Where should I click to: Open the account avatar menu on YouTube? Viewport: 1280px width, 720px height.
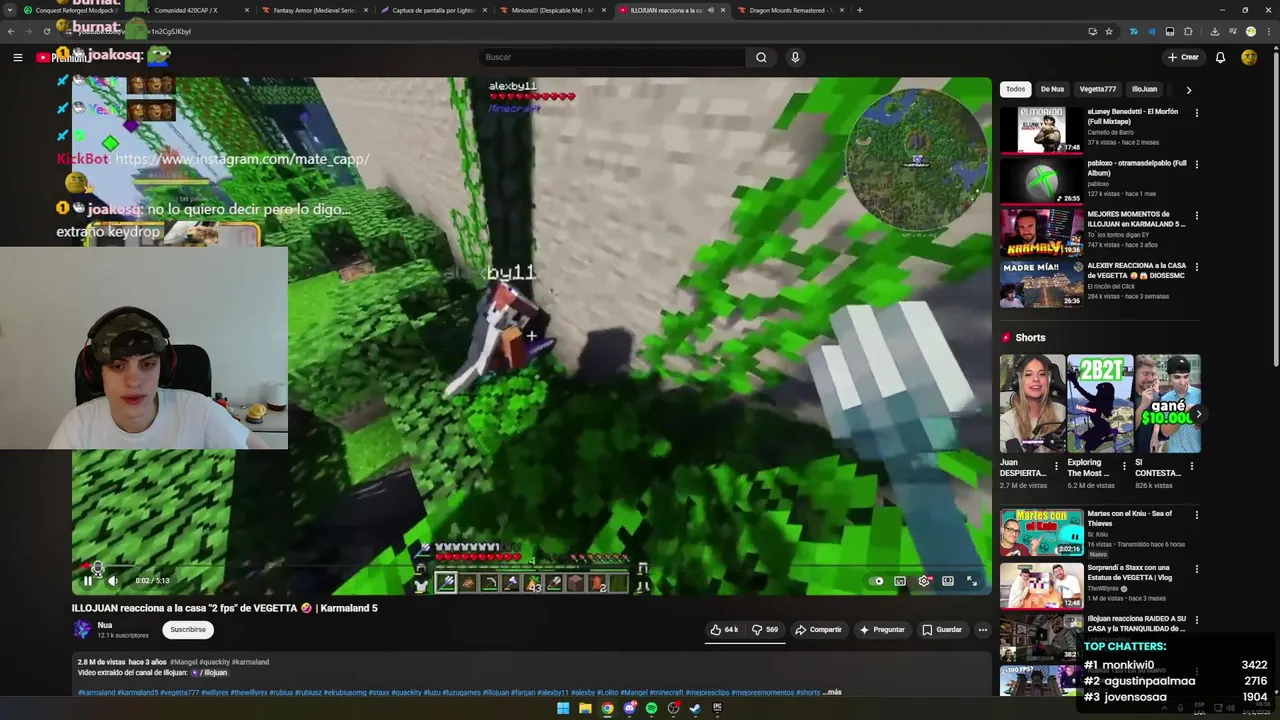coord(1249,57)
